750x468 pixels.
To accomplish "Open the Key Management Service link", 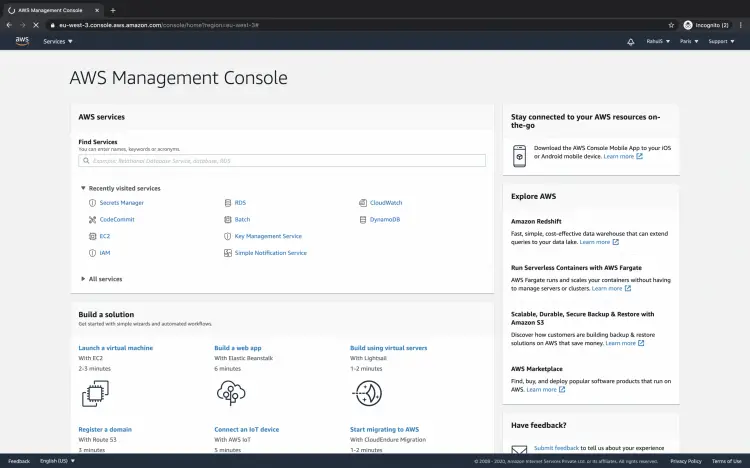I will point(268,236).
